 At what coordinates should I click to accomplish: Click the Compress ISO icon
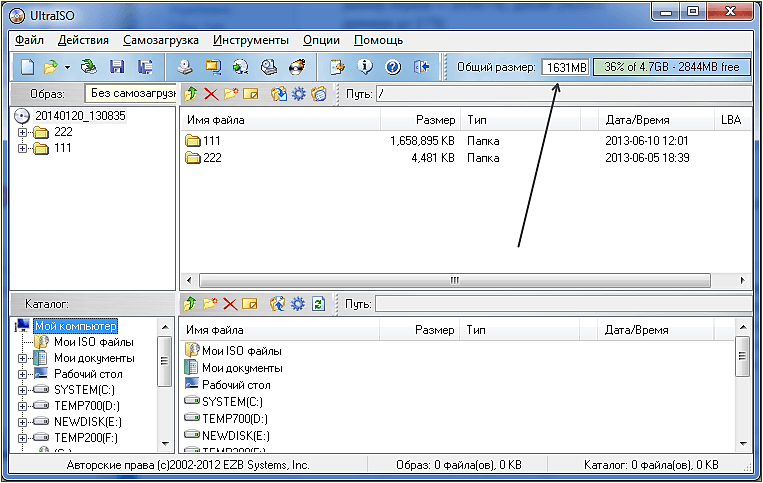point(213,67)
